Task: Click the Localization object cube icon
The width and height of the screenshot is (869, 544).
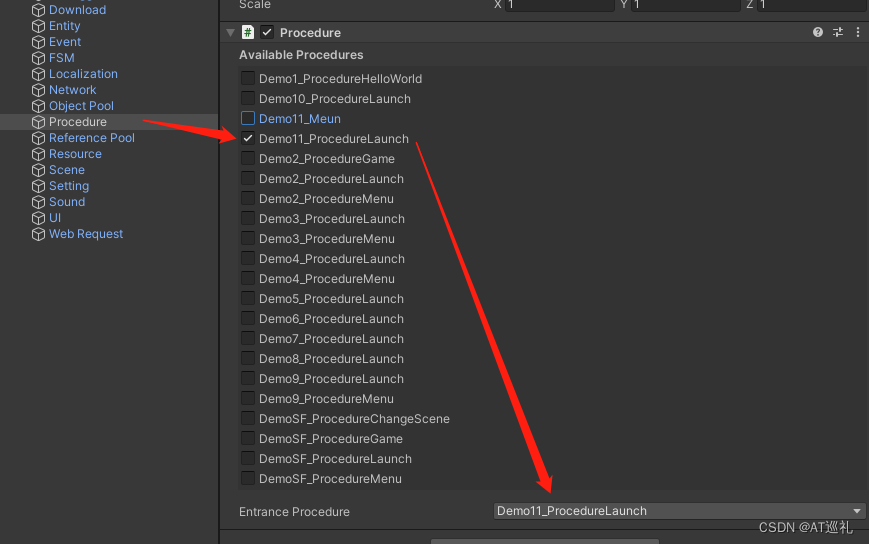Action: tap(38, 74)
